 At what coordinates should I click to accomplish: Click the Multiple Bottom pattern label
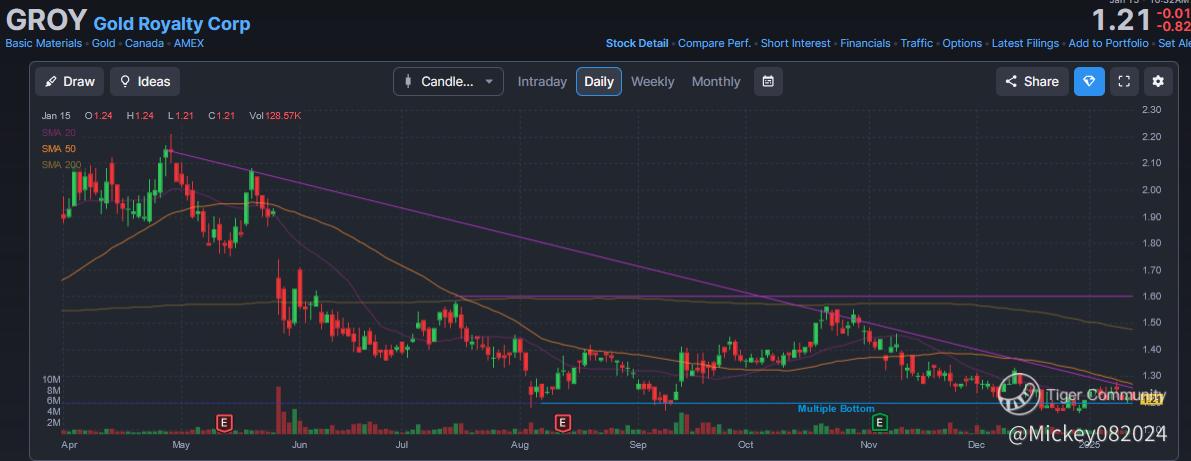[836, 409]
